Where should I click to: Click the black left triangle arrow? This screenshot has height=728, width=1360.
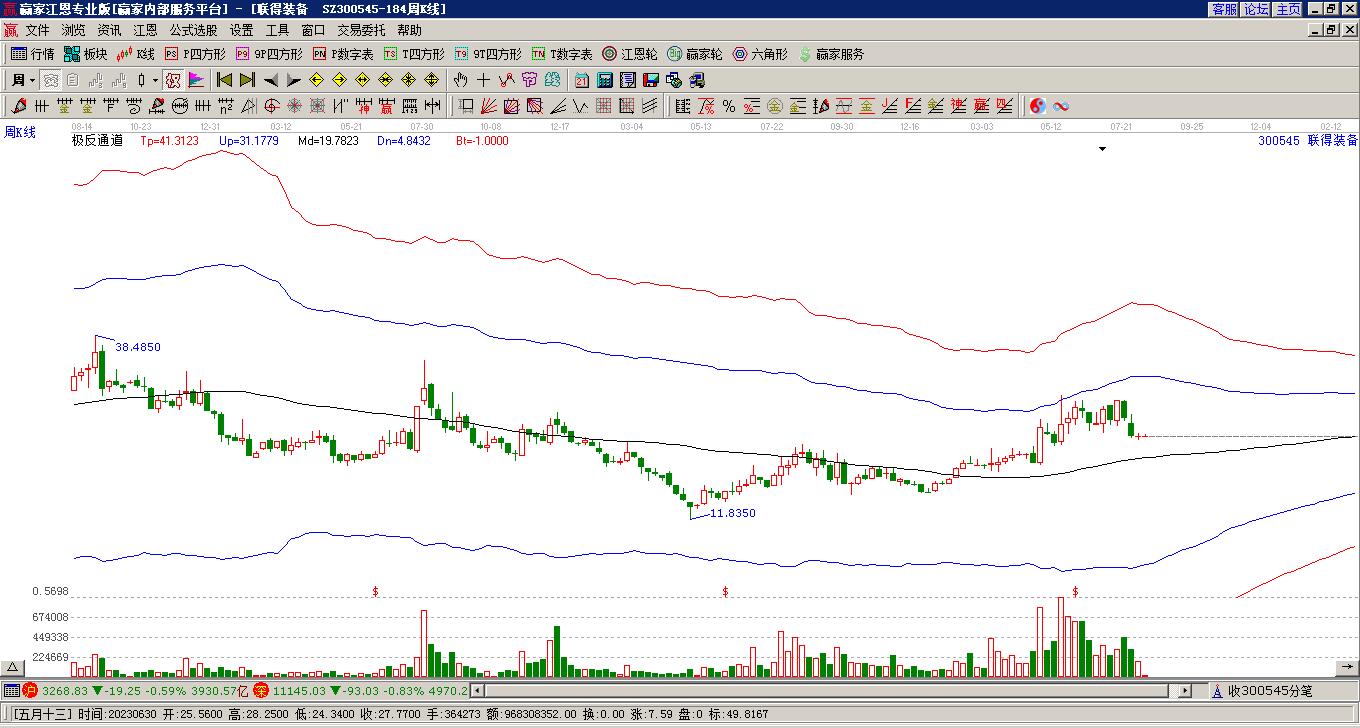point(271,80)
